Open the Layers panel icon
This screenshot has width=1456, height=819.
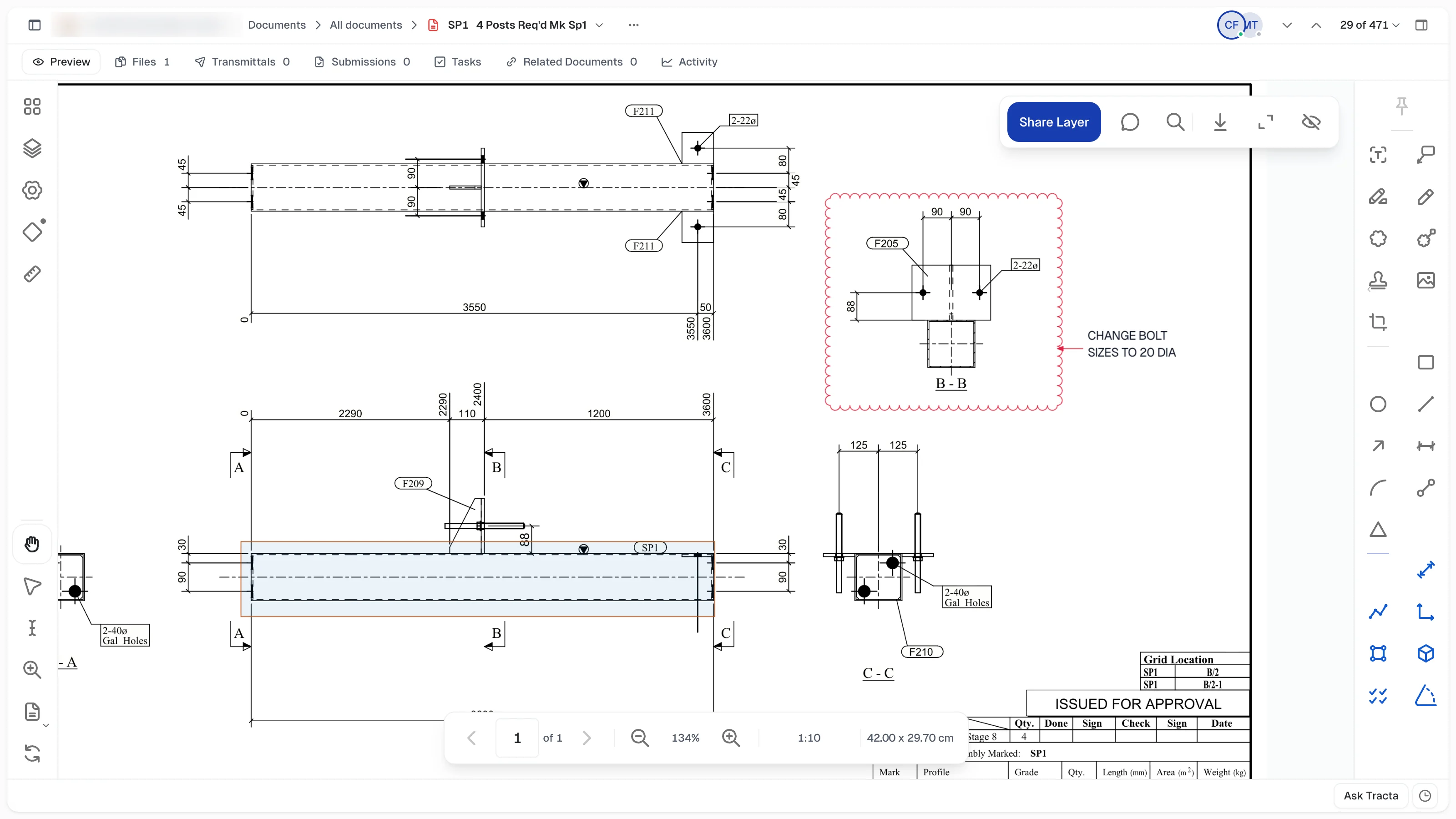[x=32, y=149]
